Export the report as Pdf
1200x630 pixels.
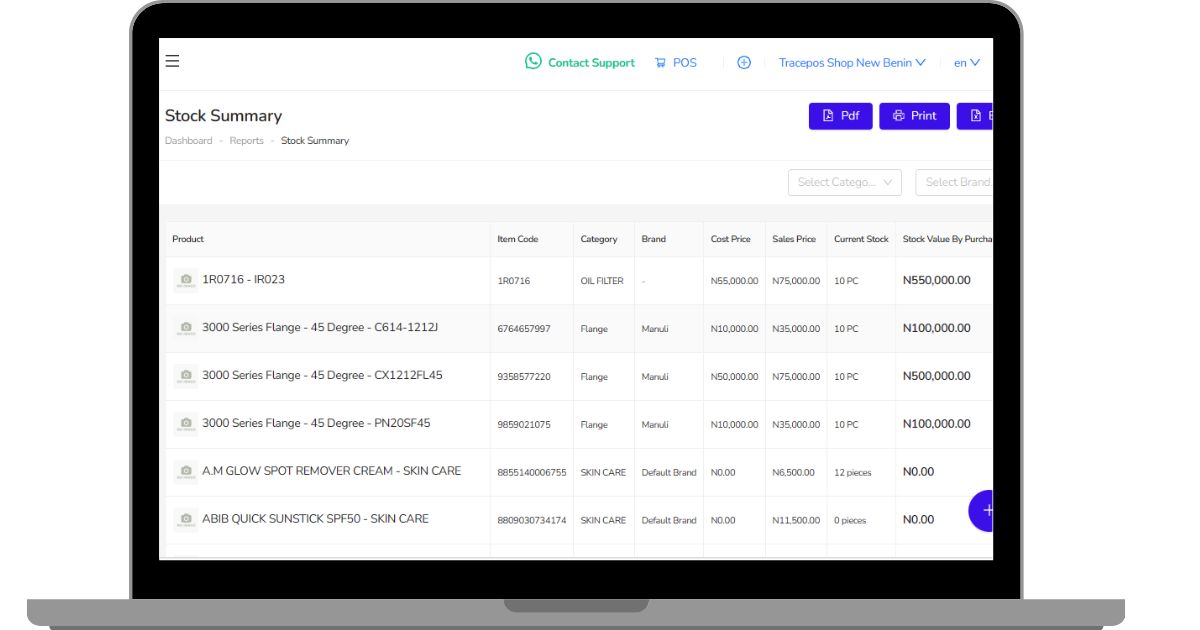(840, 116)
